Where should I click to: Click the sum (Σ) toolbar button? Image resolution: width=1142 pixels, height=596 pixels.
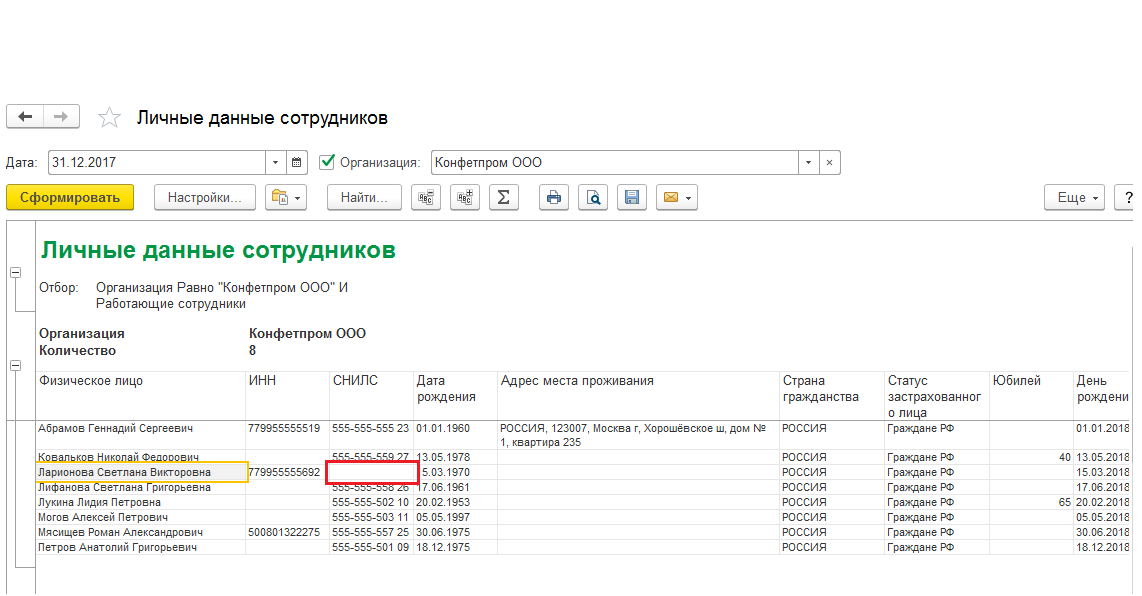point(503,198)
